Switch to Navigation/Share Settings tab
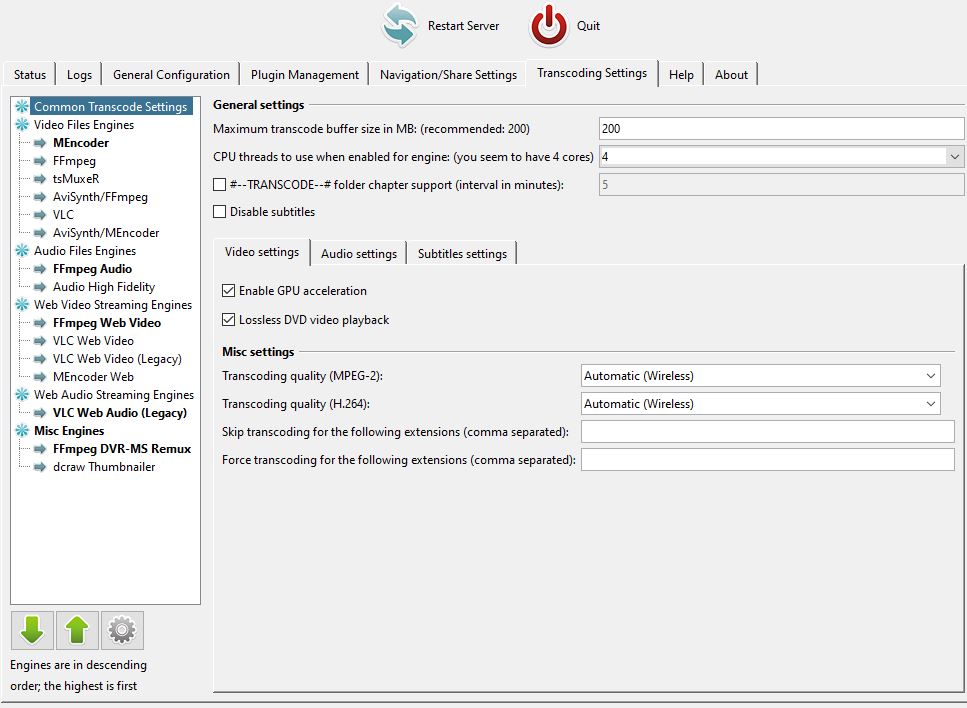This screenshot has width=967, height=708. (x=448, y=75)
